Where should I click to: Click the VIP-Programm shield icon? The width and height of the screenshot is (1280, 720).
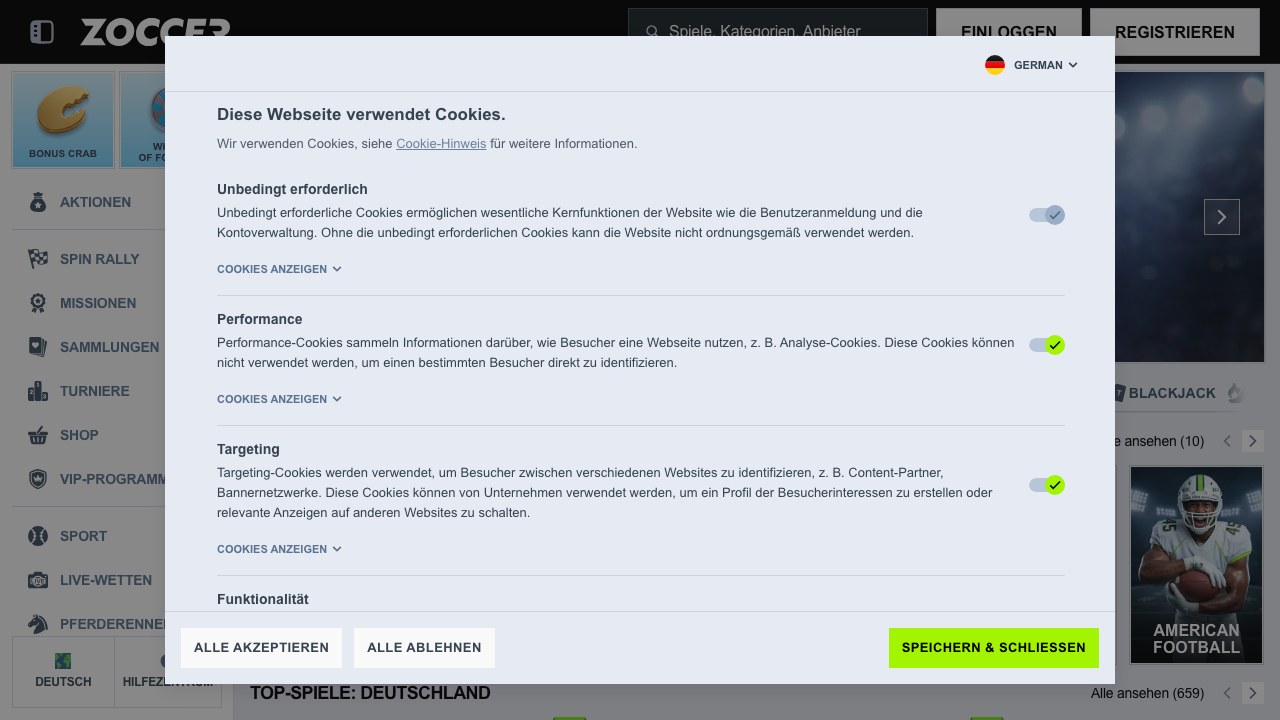click(x=38, y=479)
